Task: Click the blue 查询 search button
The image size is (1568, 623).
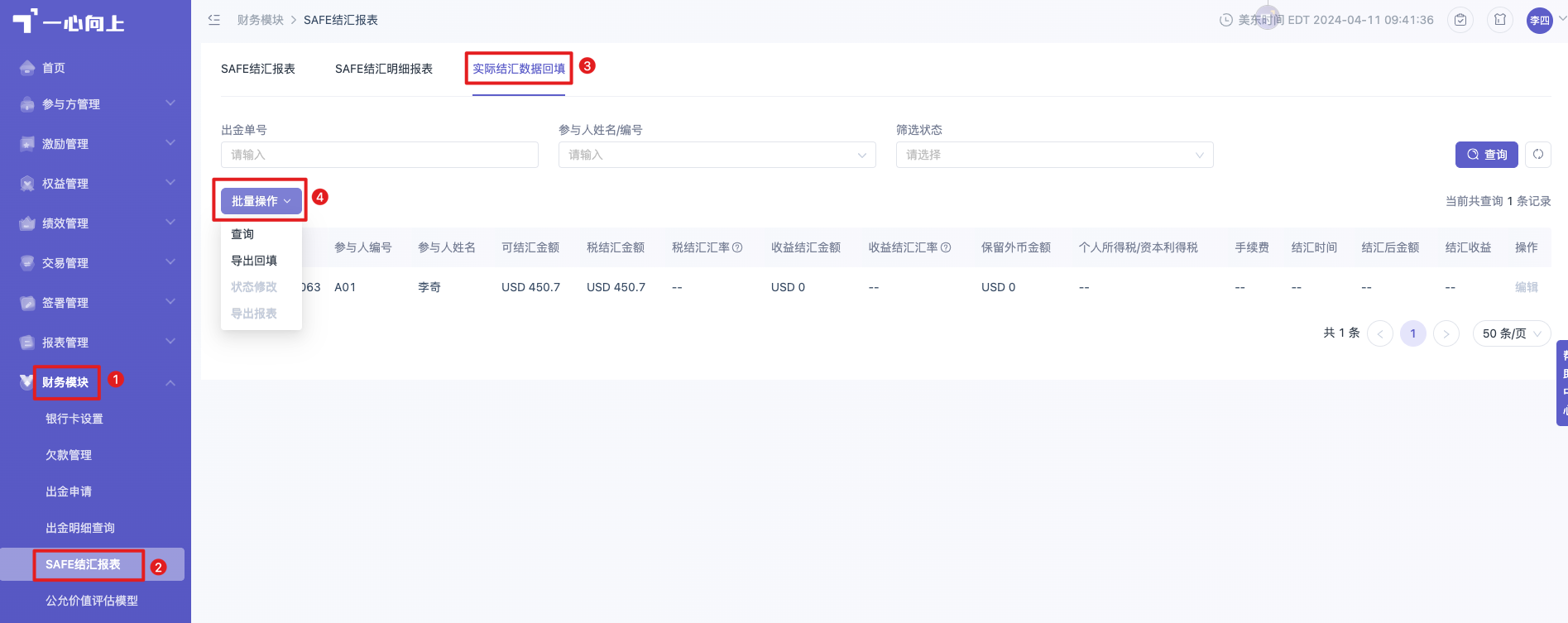Action: pyautogui.click(x=1487, y=155)
